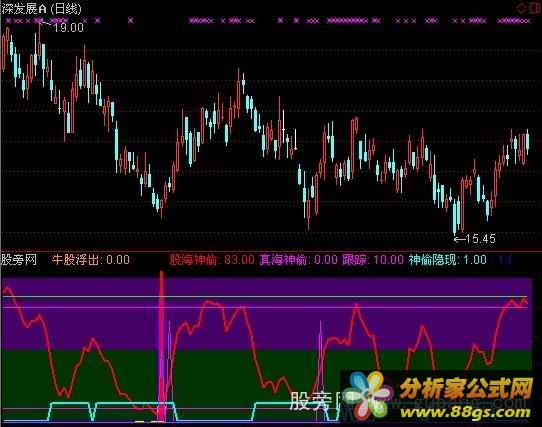This screenshot has width=542, height=427.
Task: Click the 神偷隐现 1.00 indicator label
Action: pyautogui.click(x=447, y=259)
